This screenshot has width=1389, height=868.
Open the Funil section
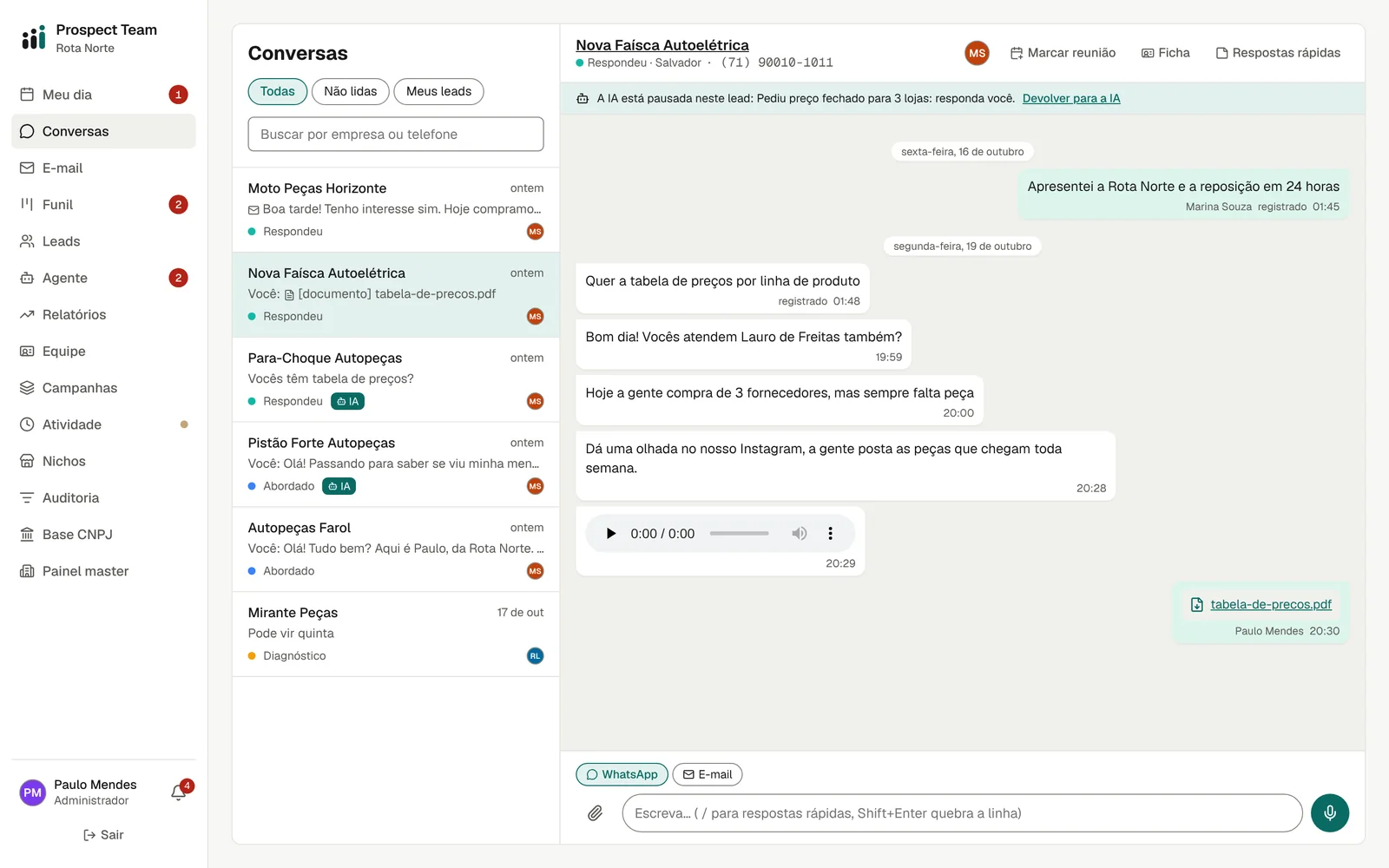point(103,205)
